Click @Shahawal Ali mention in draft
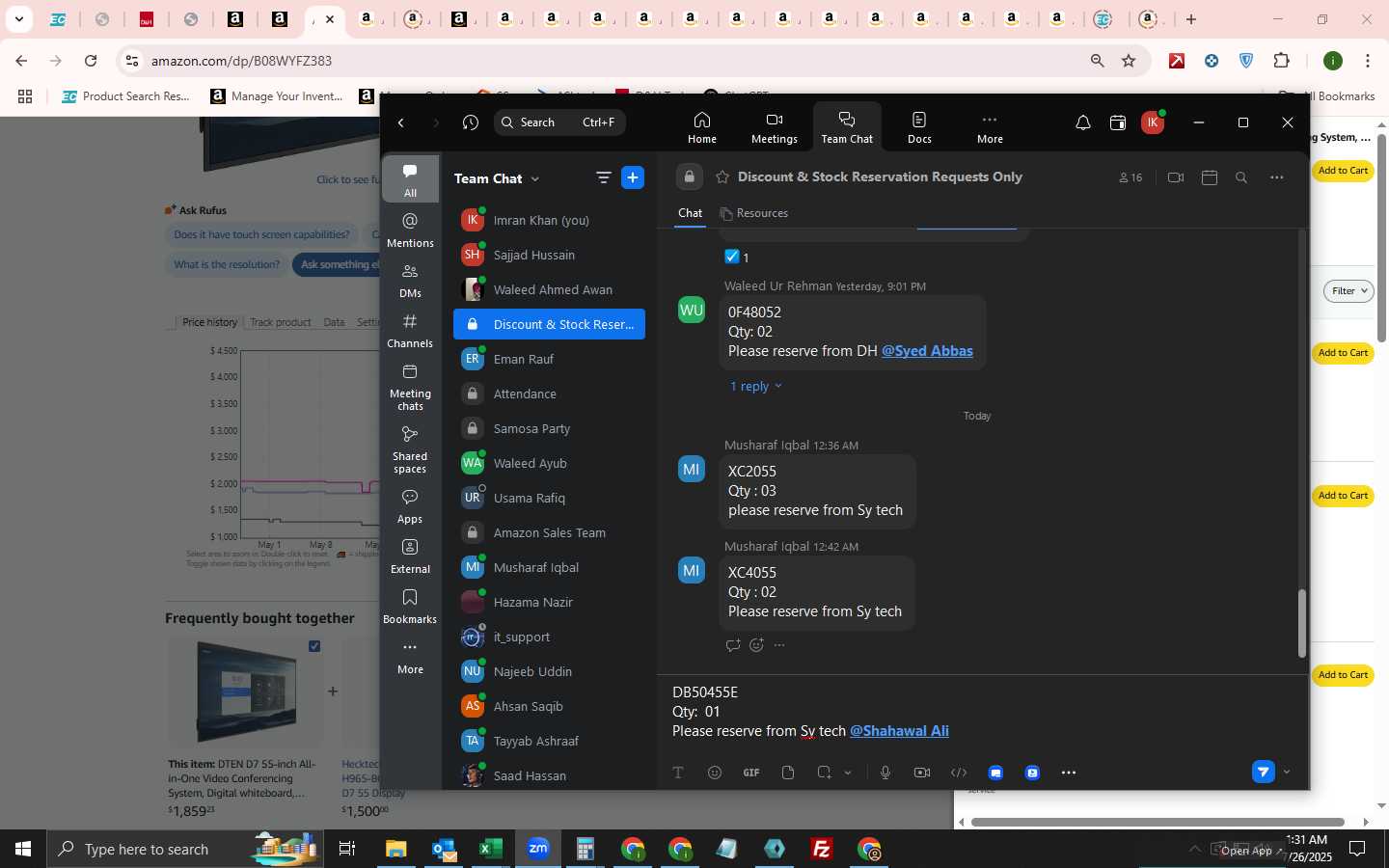Image resolution: width=1389 pixels, height=868 pixels. 899,731
